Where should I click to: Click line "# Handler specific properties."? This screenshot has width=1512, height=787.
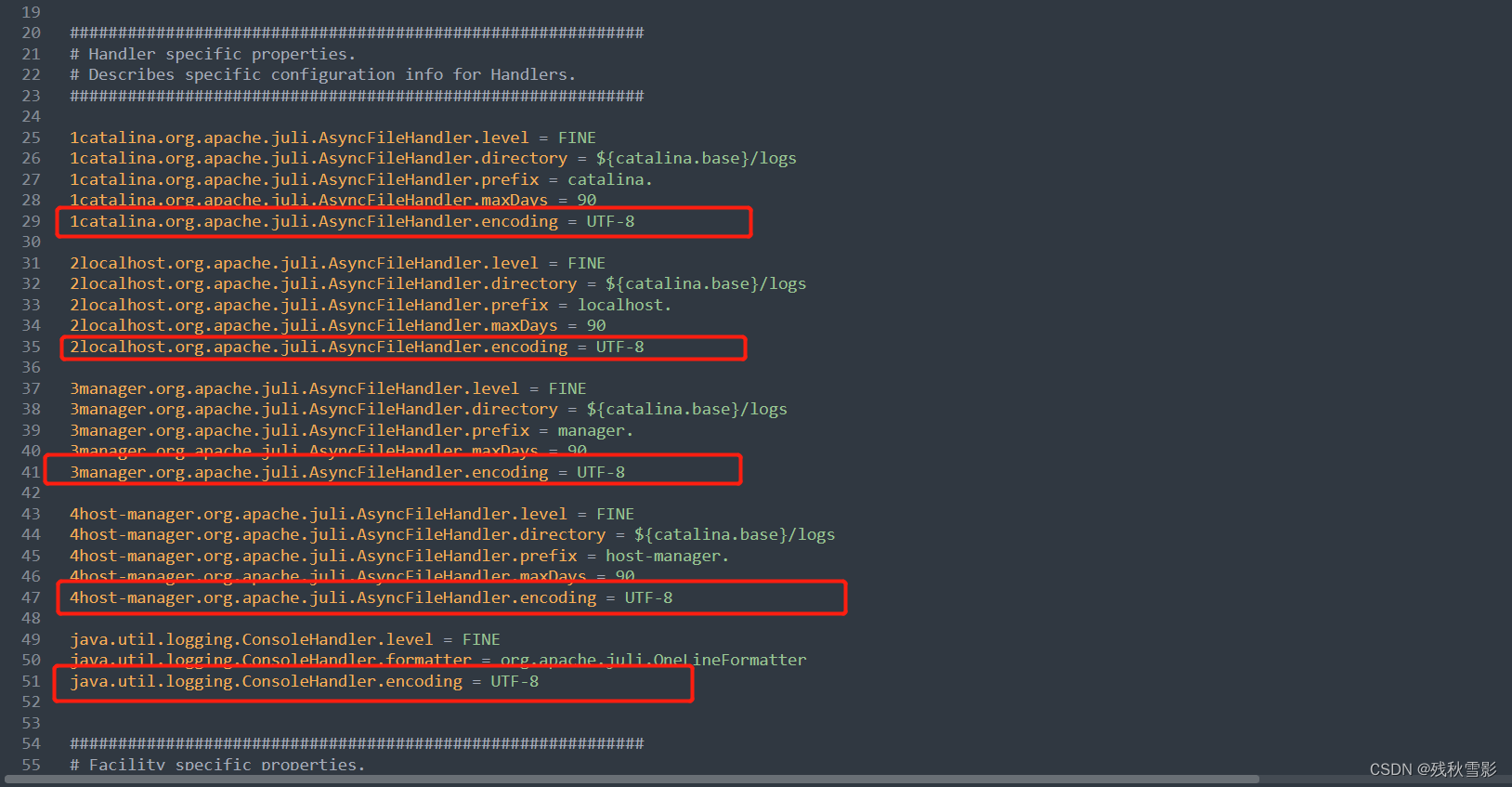[213, 54]
